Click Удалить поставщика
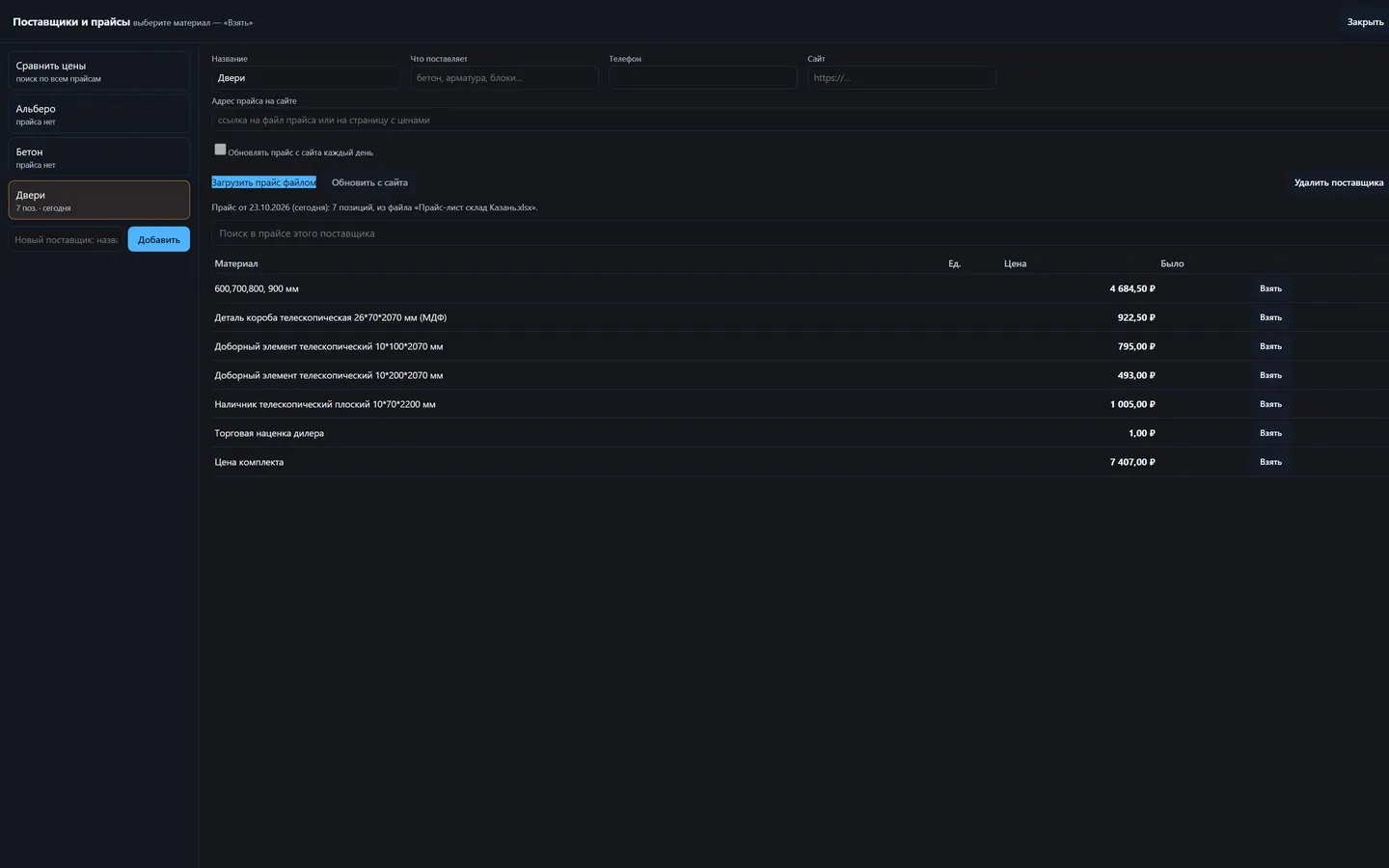 (1339, 182)
